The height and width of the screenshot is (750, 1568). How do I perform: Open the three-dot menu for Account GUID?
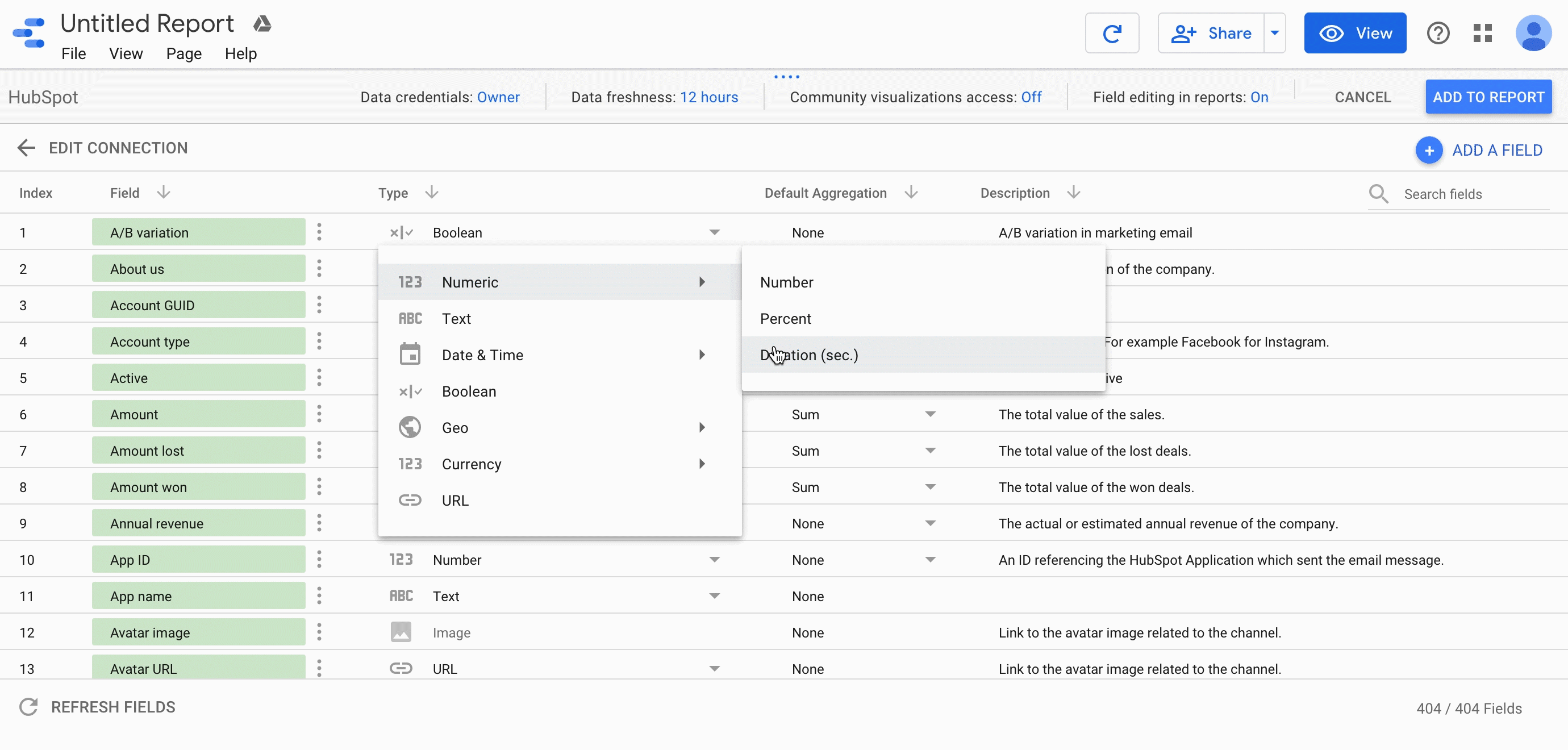click(319, 305)
